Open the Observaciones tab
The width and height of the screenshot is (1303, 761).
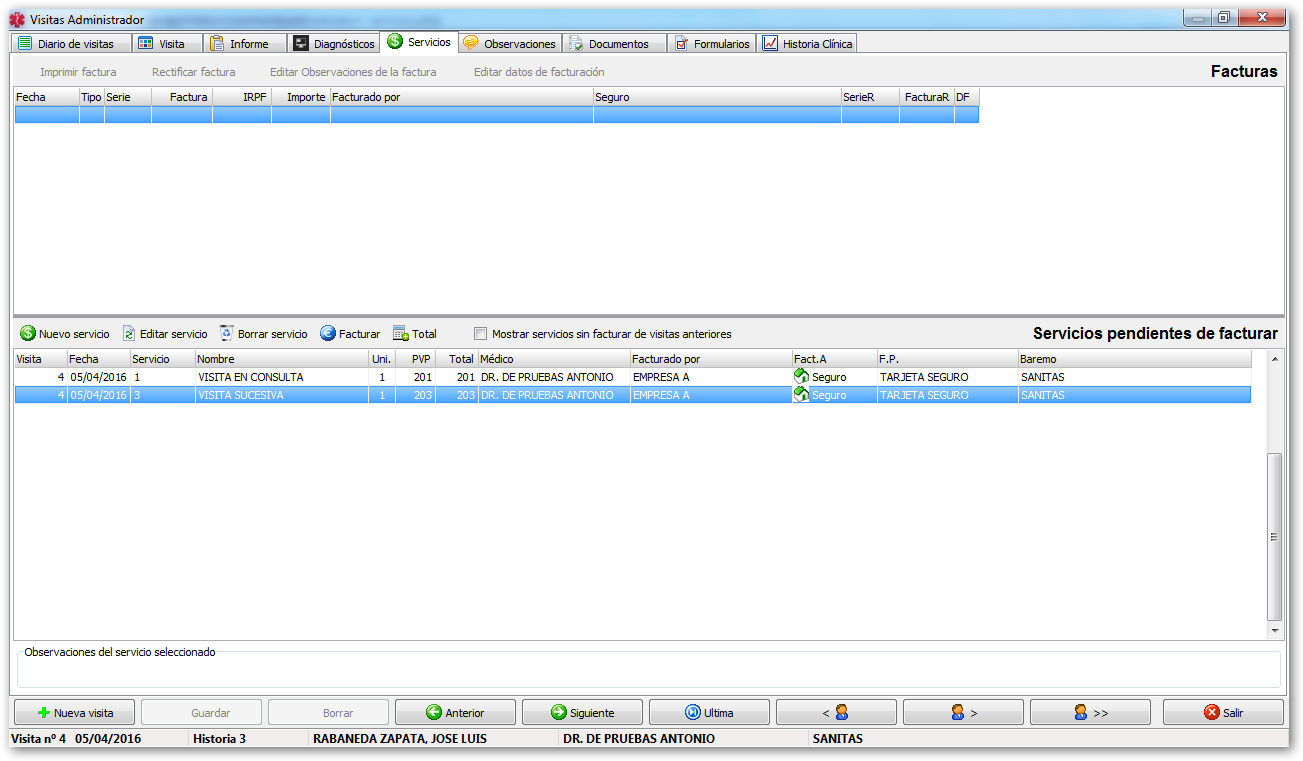click(x=510, y=44)
